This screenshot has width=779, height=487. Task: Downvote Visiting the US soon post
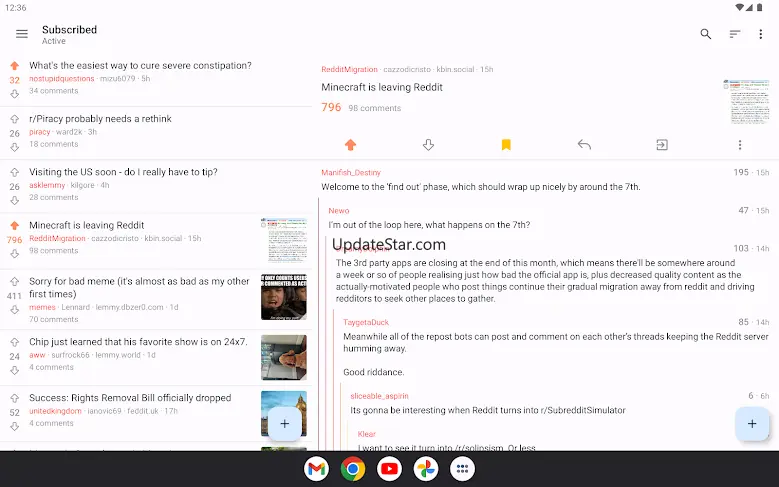[x=14, y=200]
